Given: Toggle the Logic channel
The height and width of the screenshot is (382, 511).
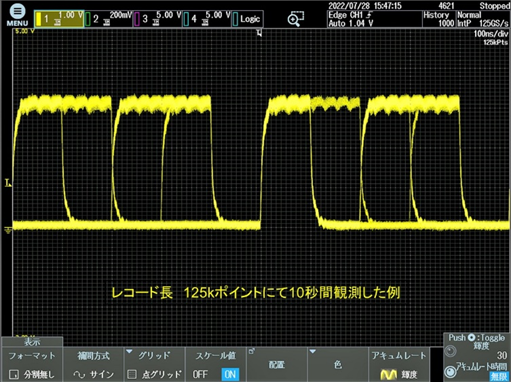Looking at the screenshot, I should (x=247, y=19).
